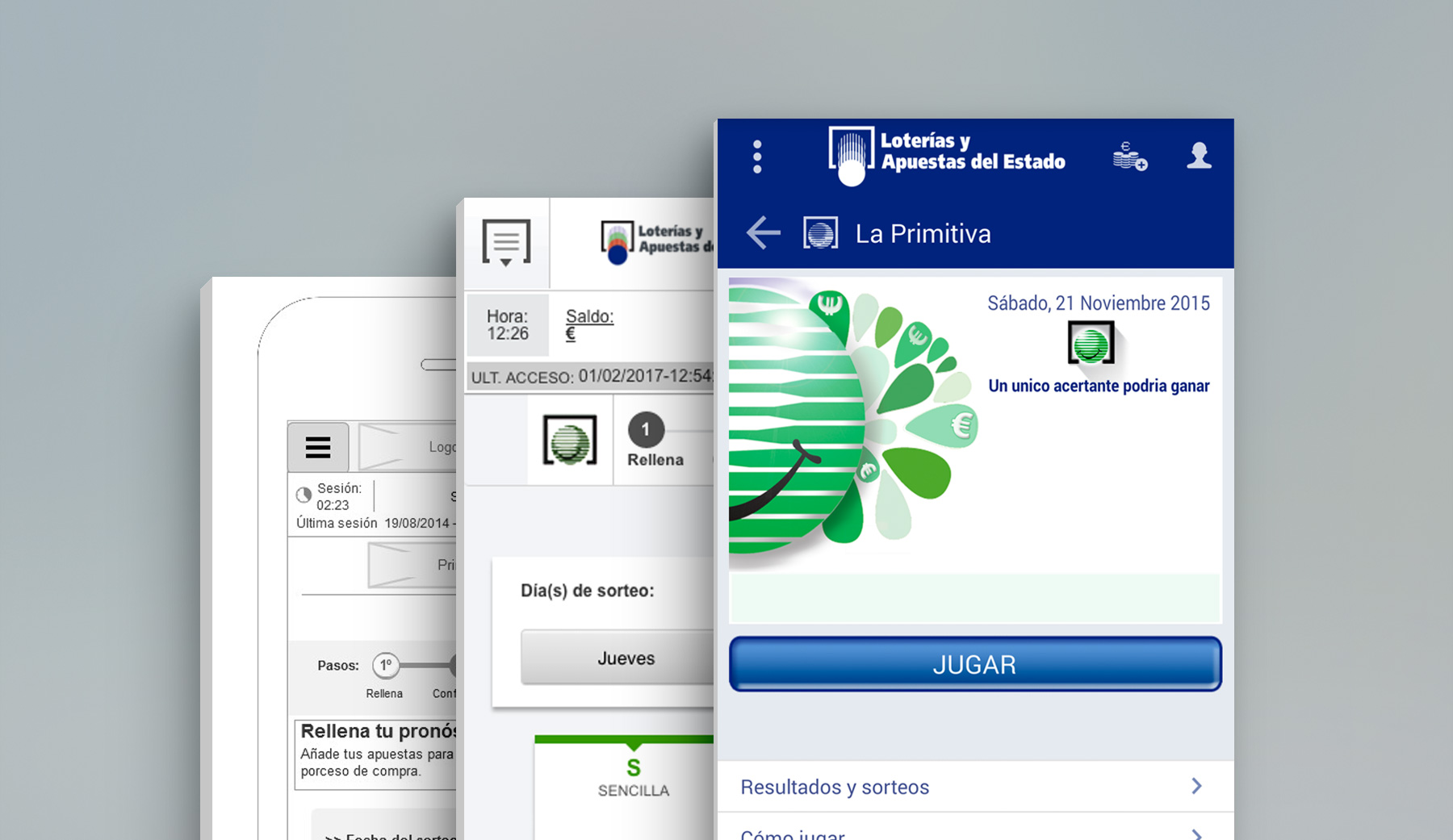Tap the Última sesión 19/08/2014 text
This screenshot has width=1453, height=840.
point(375,523)
